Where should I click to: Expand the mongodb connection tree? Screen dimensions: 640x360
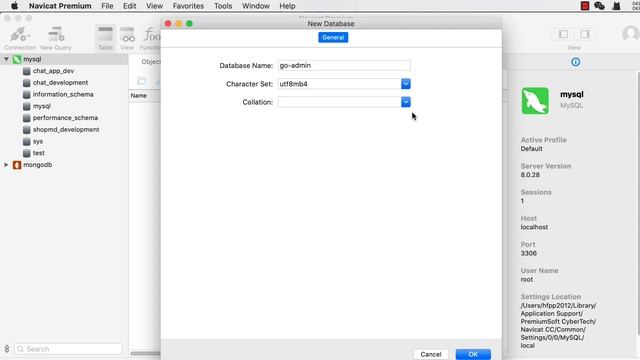click(6, 165)
